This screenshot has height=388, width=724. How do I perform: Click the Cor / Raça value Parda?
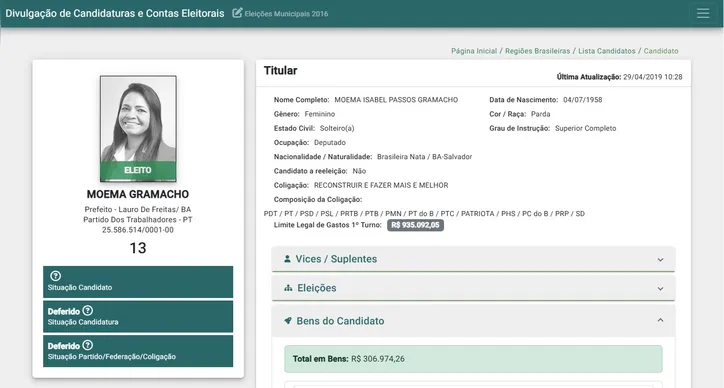click(x=541, y=114)
